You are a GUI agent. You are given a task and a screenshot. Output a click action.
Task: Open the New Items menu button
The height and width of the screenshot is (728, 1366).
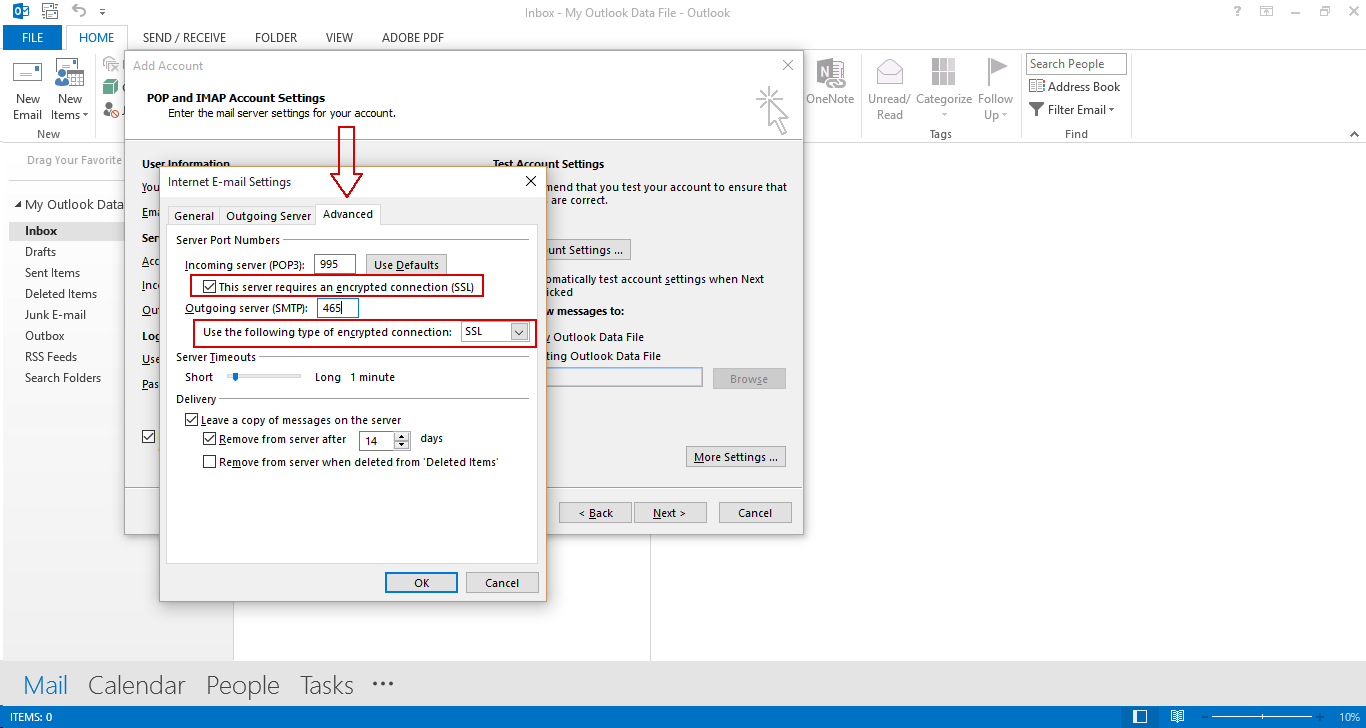pos(70,91)
